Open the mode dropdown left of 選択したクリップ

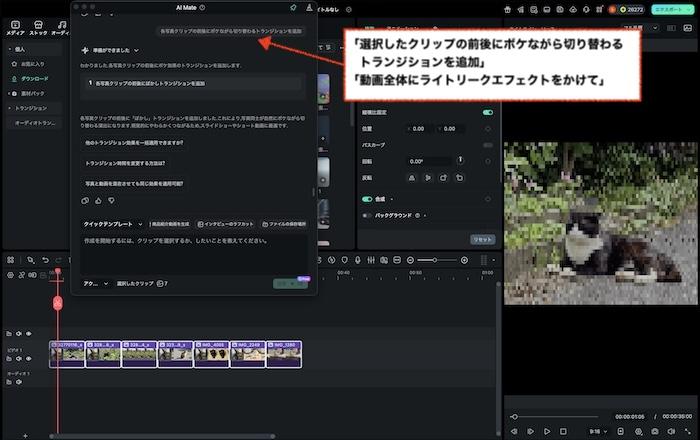tap(96, 284)
